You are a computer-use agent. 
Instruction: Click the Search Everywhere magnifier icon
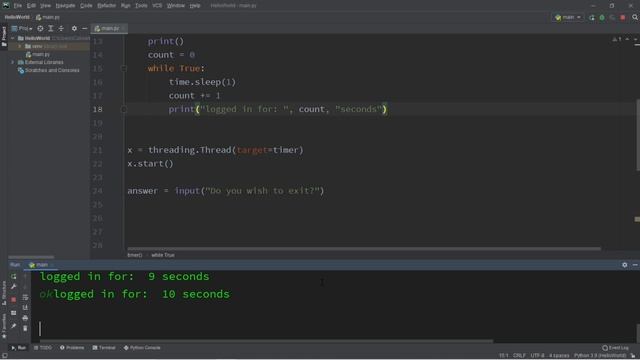pyautogui.click(x=635, y=18)
